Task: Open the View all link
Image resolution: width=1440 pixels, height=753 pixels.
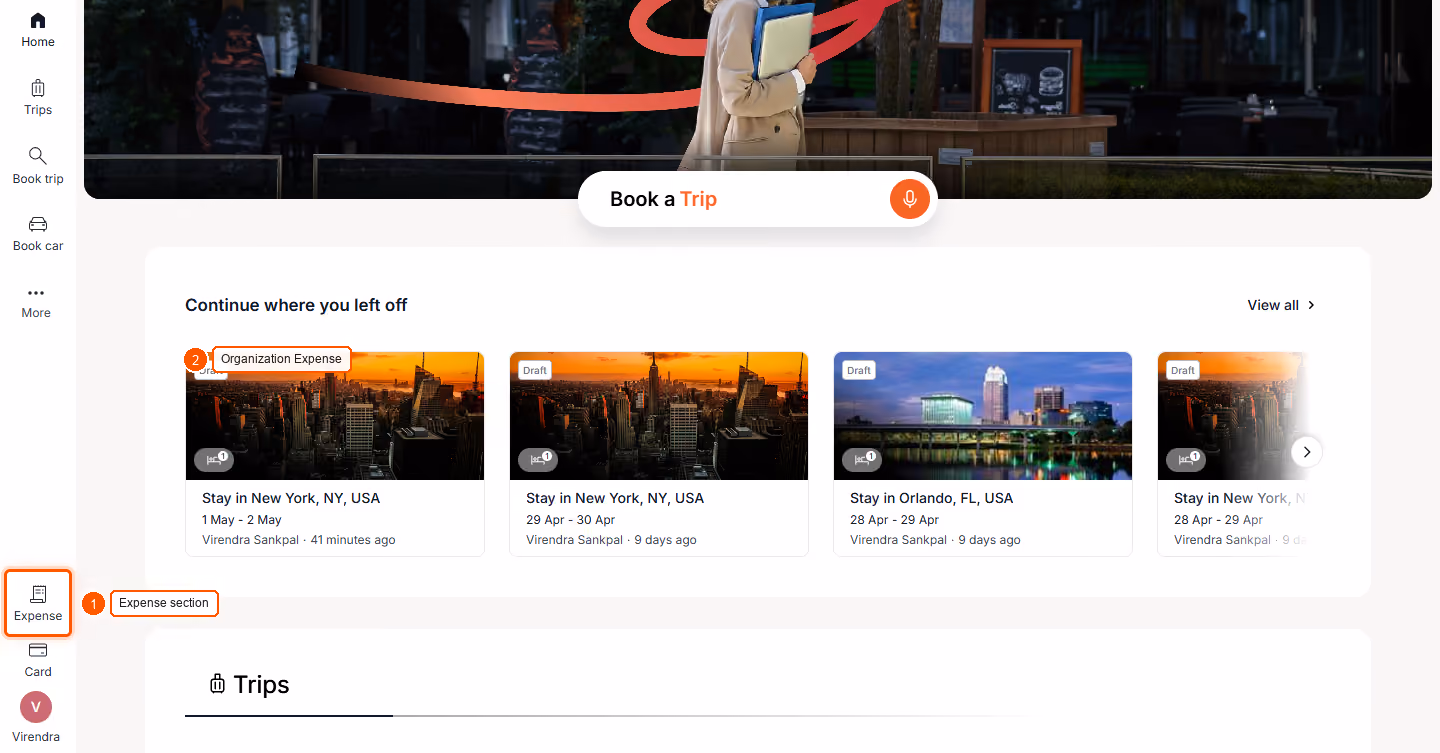Action: click(x=1282, y=305)
